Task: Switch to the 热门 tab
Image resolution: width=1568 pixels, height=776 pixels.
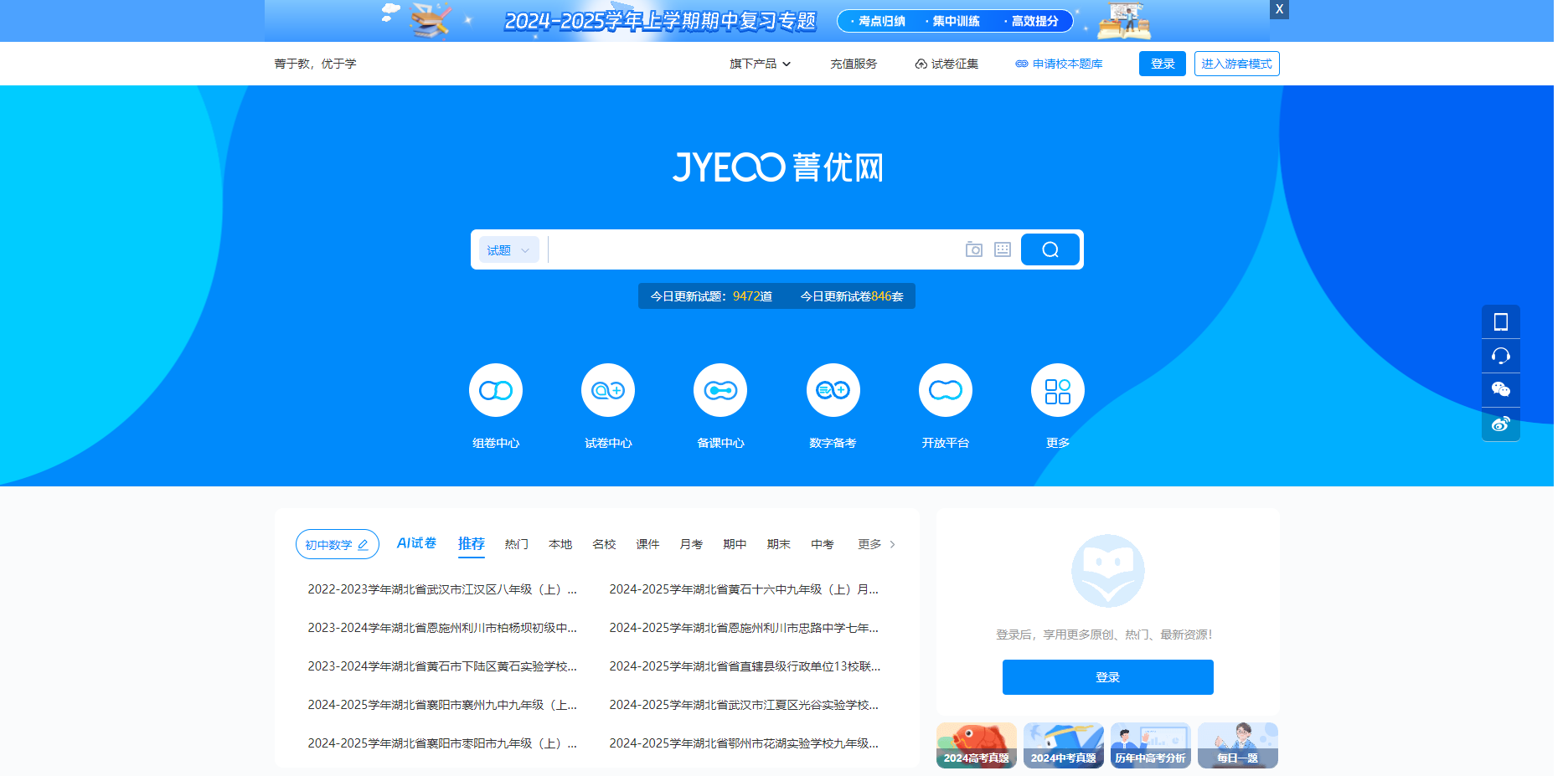Action: [517, 544]
